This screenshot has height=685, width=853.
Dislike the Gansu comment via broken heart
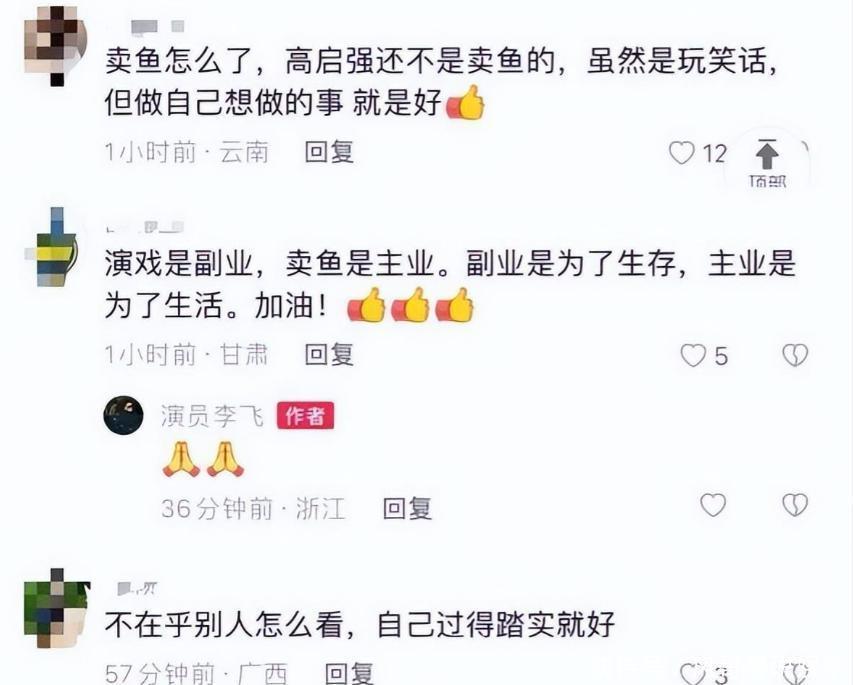pyautogui.click(x=795, y=355)
